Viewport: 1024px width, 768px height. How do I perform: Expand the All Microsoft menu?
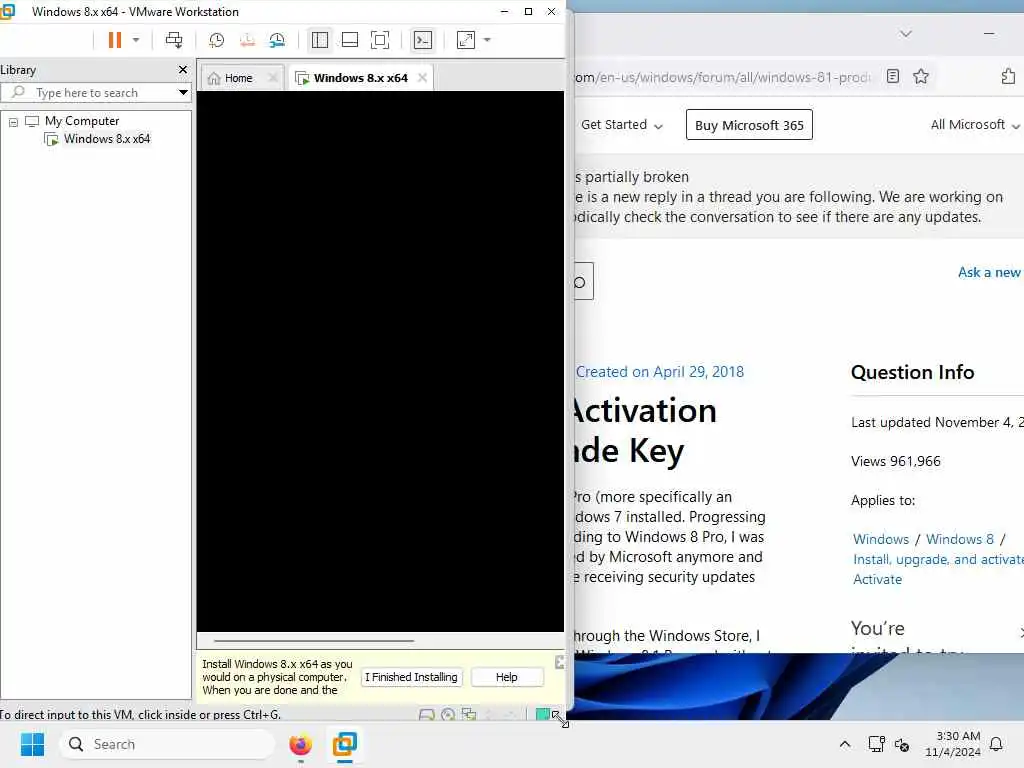pos(974,125)
